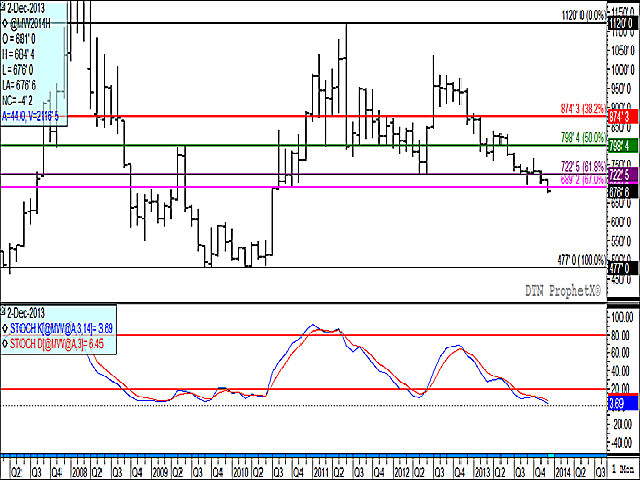
Task: Click the 100.00 stochastic axis label
Action: [x=623, y=317]
